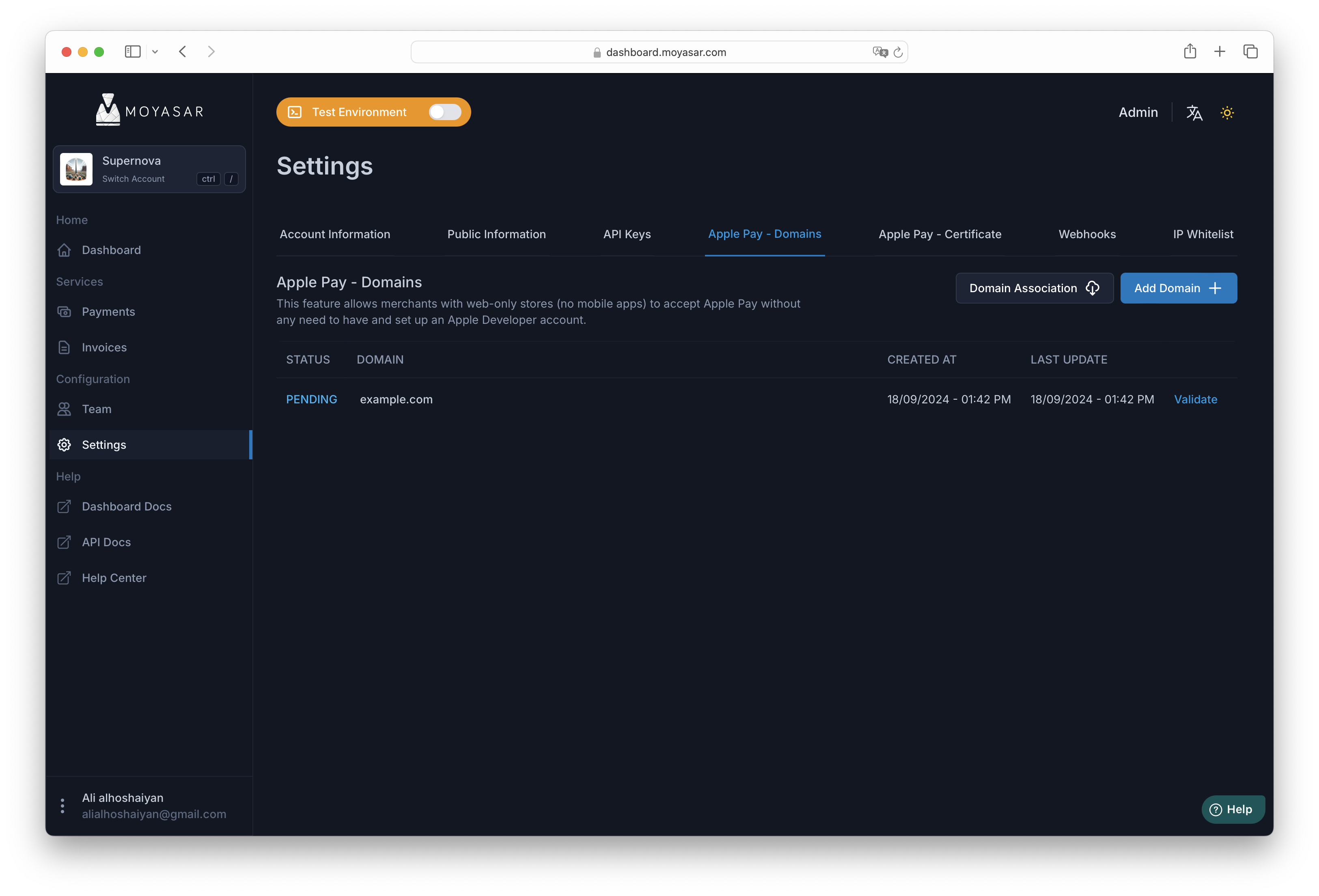Open the browser sidebar dropdown chevron
Image resolution: width=1319 pixels, height=896 pixels.
155,52
